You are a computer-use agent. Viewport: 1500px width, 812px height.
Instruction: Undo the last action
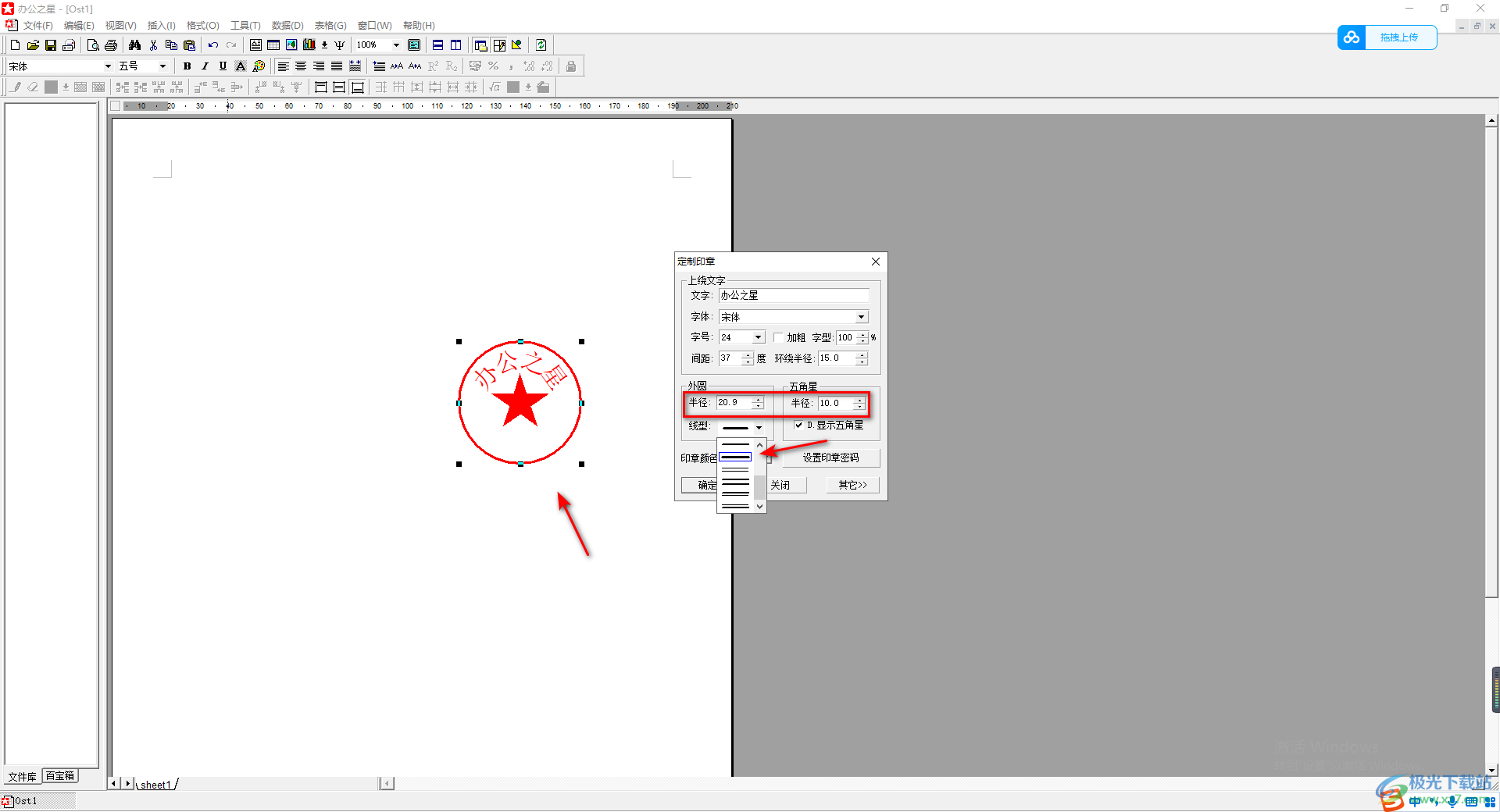pos(213,45)
